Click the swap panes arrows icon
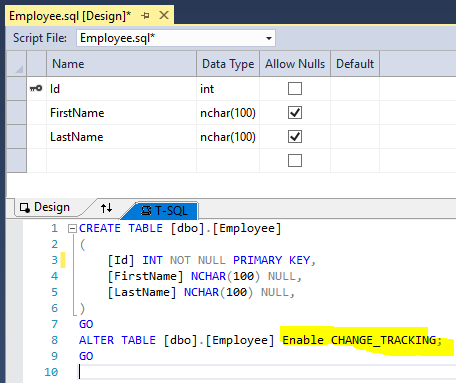The height and width of the screenshot is (383, 456). click(x=106, y=208)
